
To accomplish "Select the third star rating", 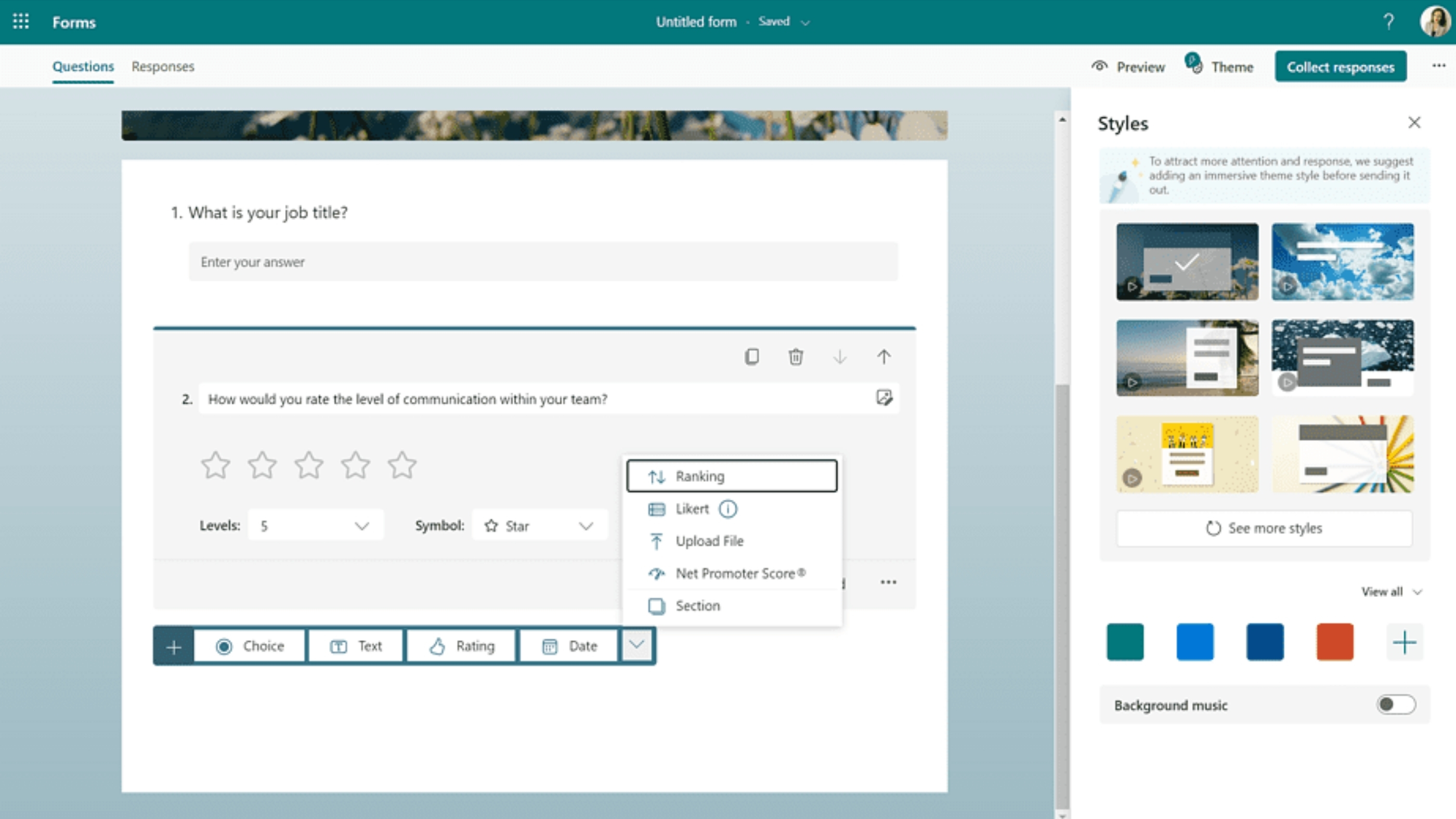I will point(308,466).
